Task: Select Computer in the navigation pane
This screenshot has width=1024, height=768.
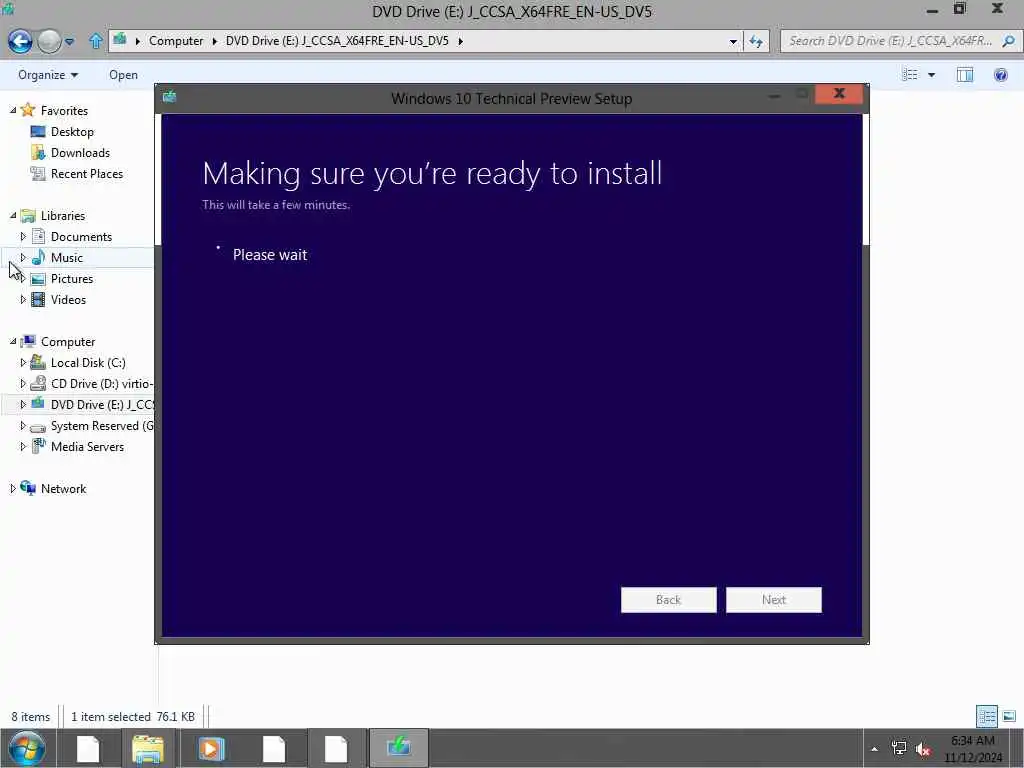Action: click(x=68, y=342)
